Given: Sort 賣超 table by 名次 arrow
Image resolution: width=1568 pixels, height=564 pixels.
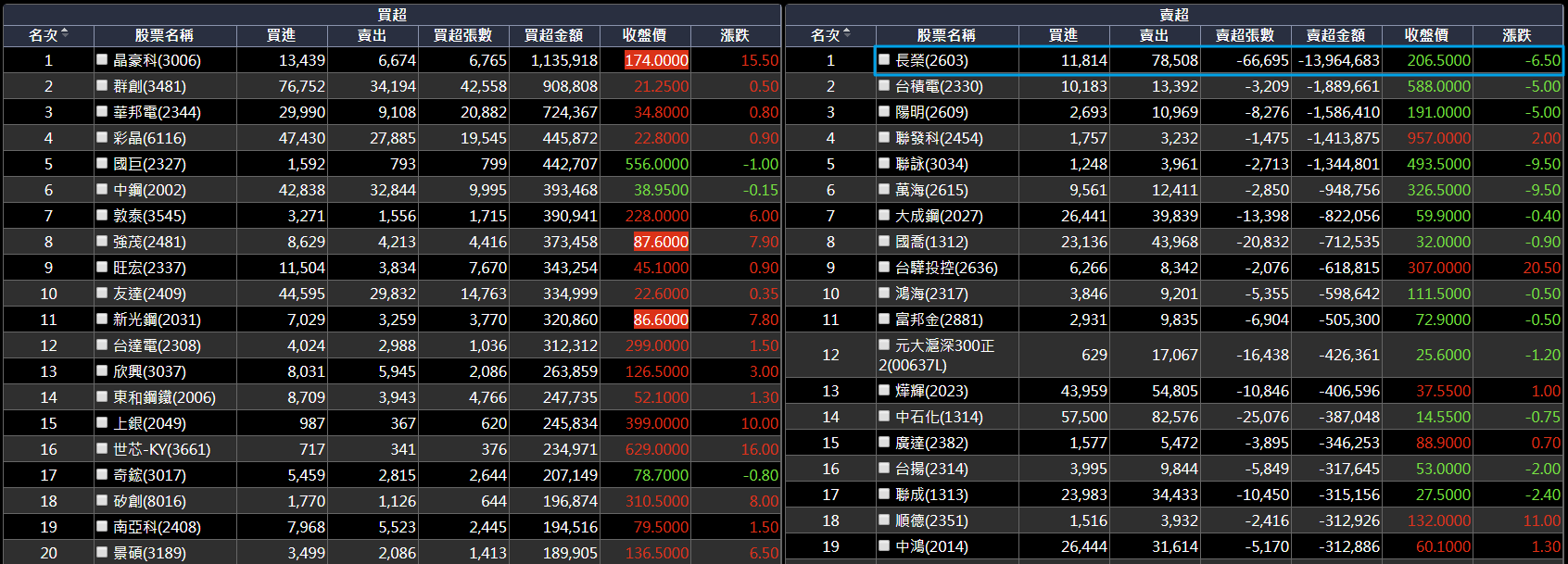Looking at the screenshot, I should (x=847, y=34).
